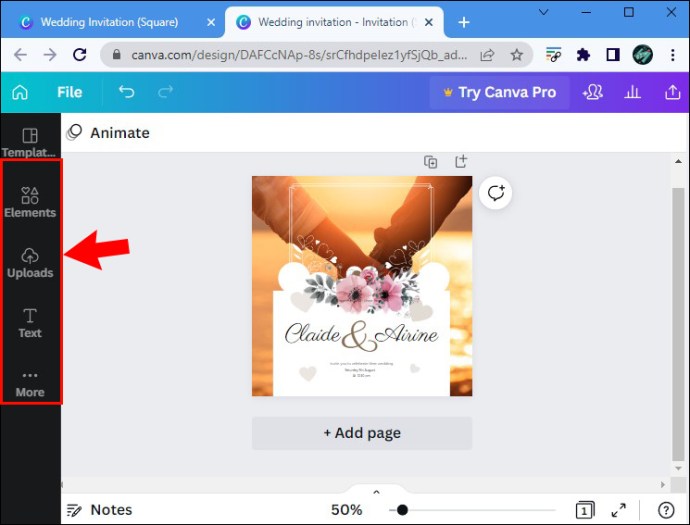The height and width of the screenshot is (525, 690).
Task: Open the Chrome tab search dropdown
Action: click(x=543, y=12)
